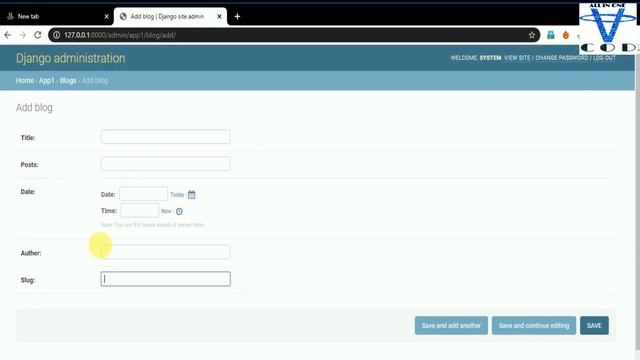This screenshot has width=640, height=360.
Task: Click the page vertical scrollbar
Action: (637, 202)
